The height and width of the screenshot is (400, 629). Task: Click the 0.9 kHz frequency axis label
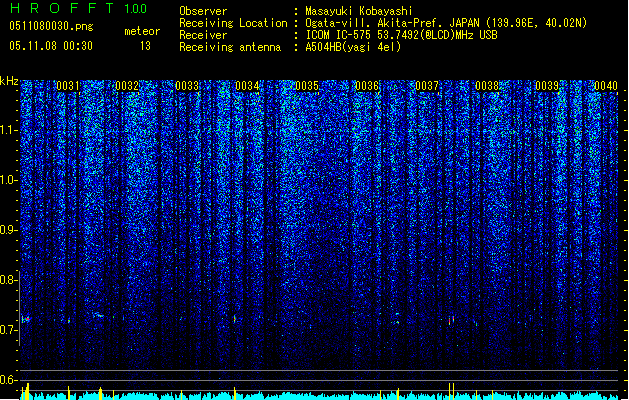pyautogui.click(x=9, y=230)
